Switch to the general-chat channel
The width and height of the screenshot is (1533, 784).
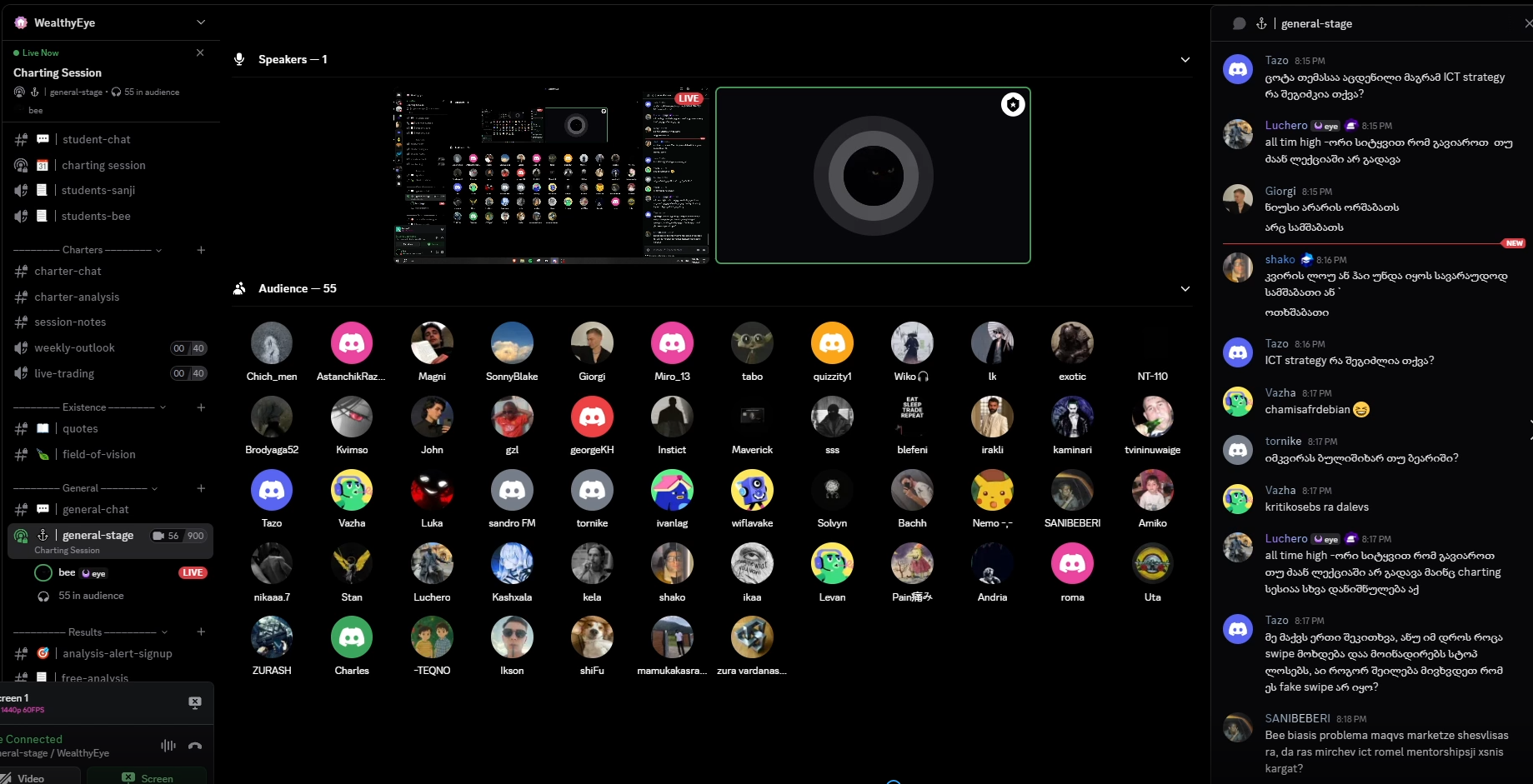click(x=96, y=509)
